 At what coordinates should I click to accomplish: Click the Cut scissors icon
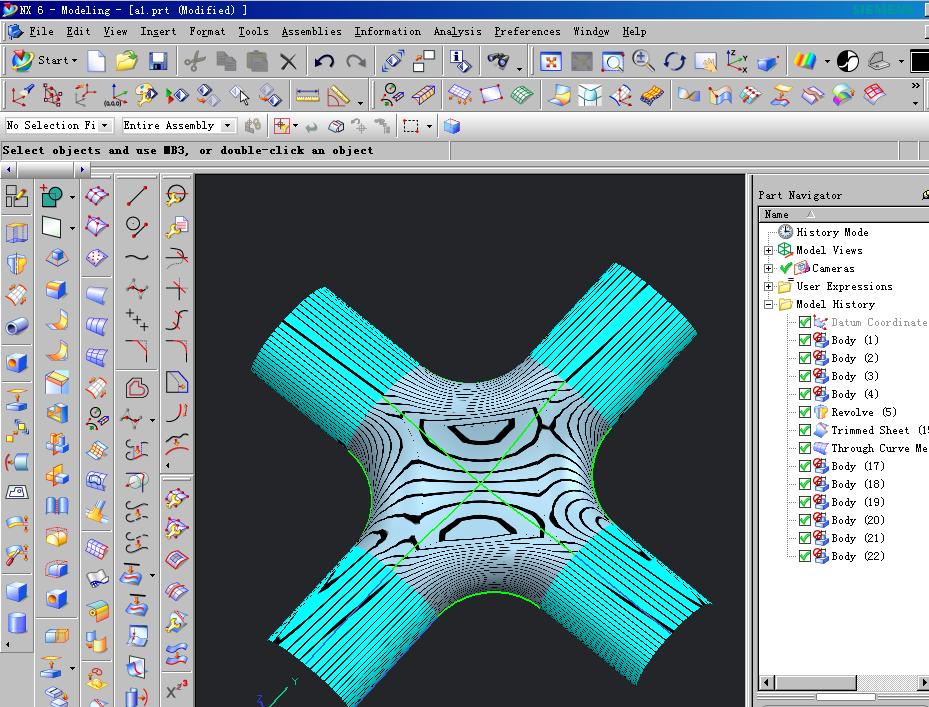(x=194, y=62)
